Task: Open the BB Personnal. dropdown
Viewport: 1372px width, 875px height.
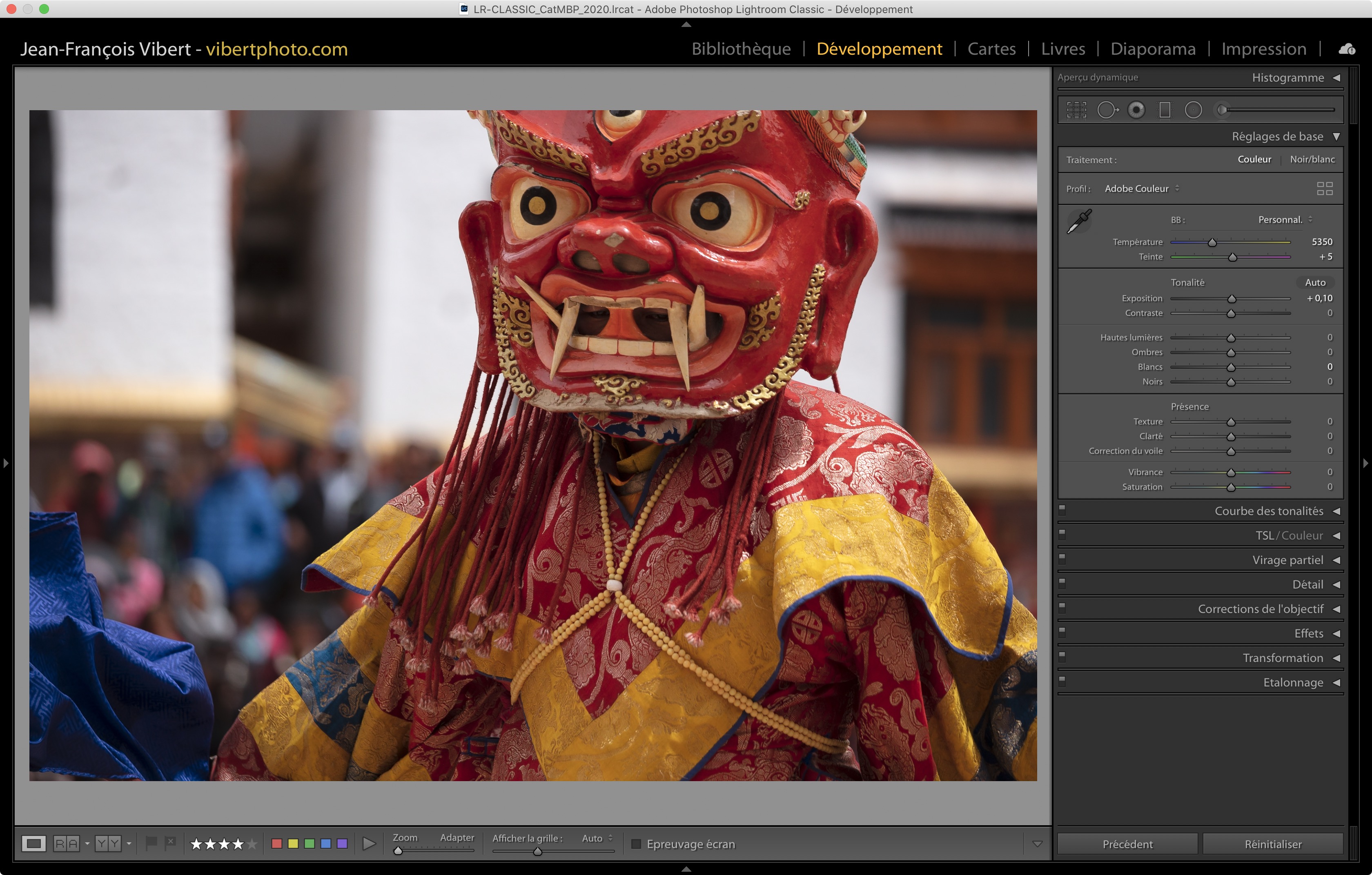Action: [x=1285, y=220]
